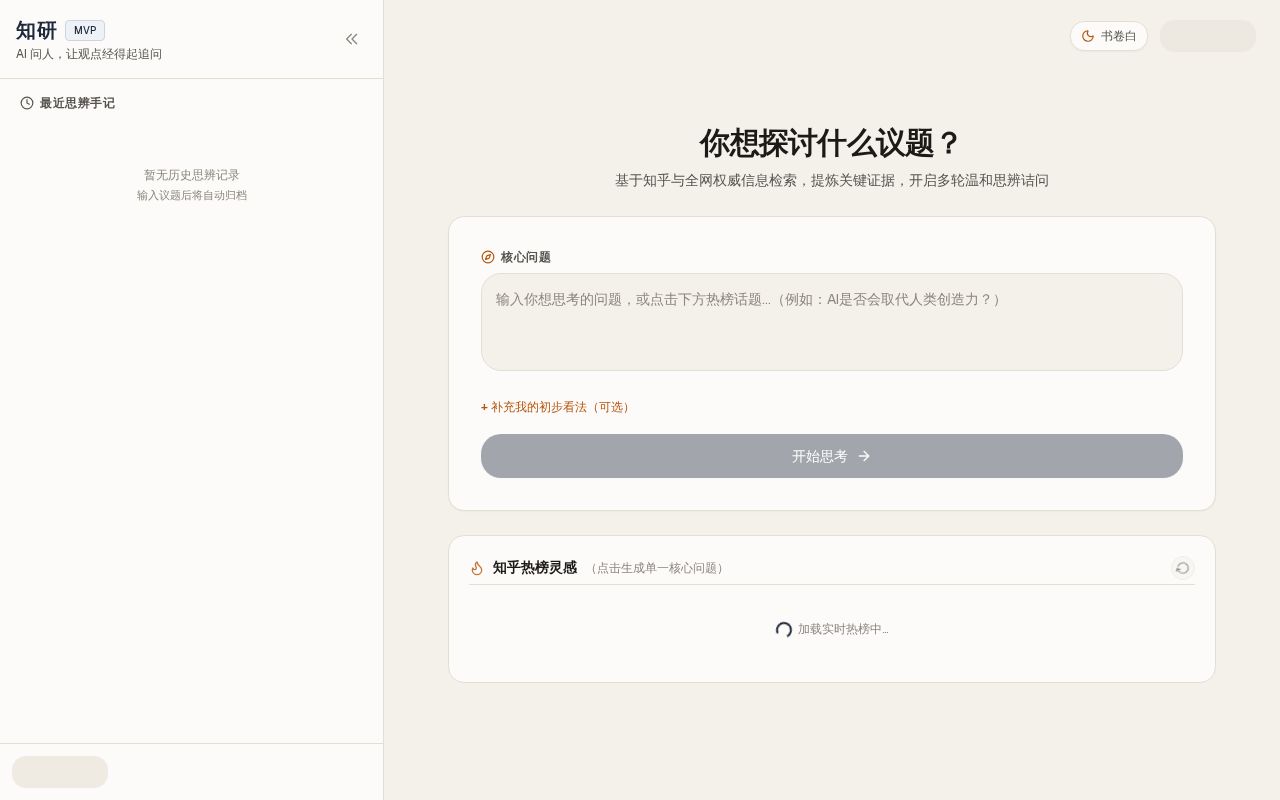
Task: Expand 补充我的初步看法（可选）
Action: (556, 407)
